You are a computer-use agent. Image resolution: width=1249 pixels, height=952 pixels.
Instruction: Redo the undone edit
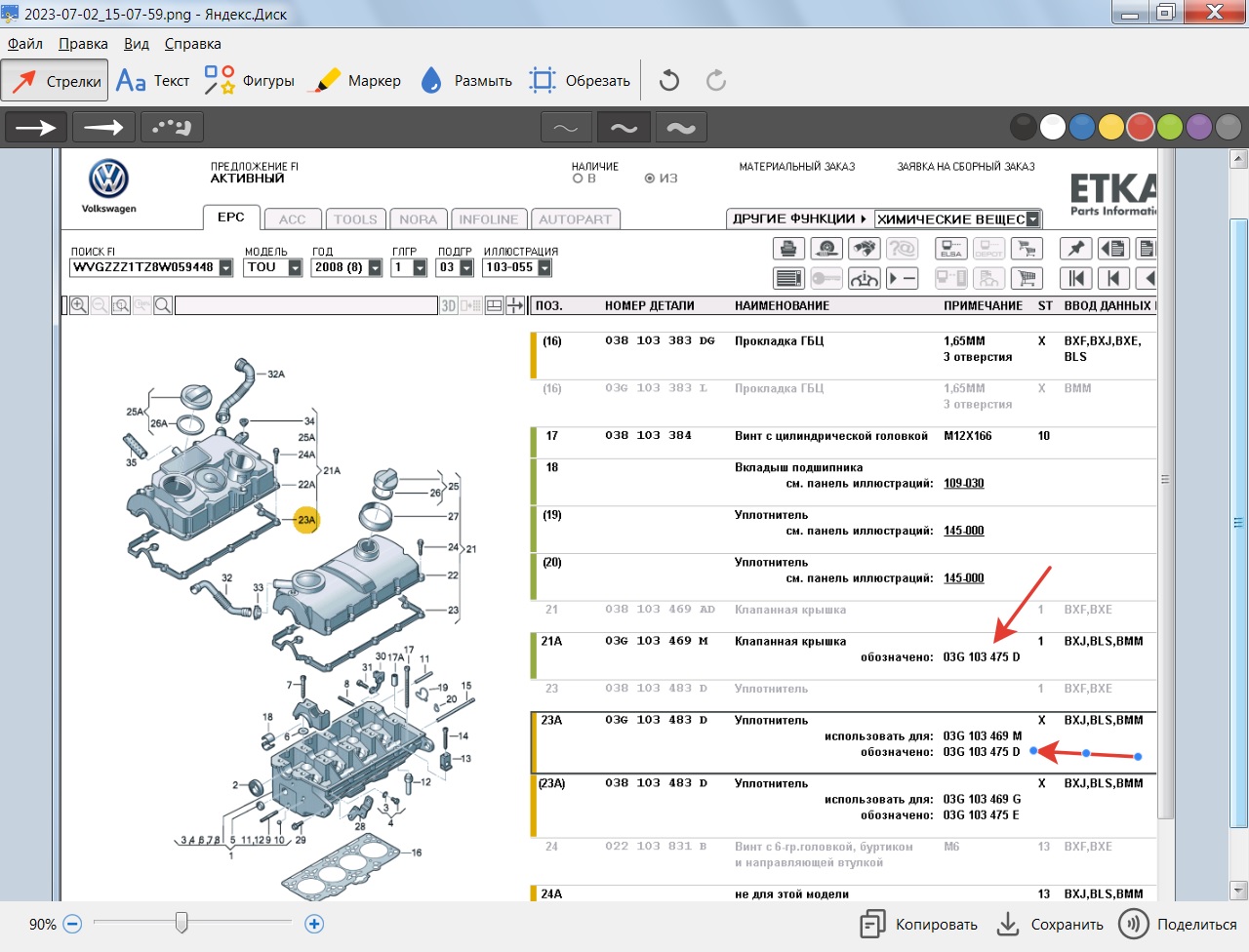tap(716, 81)
